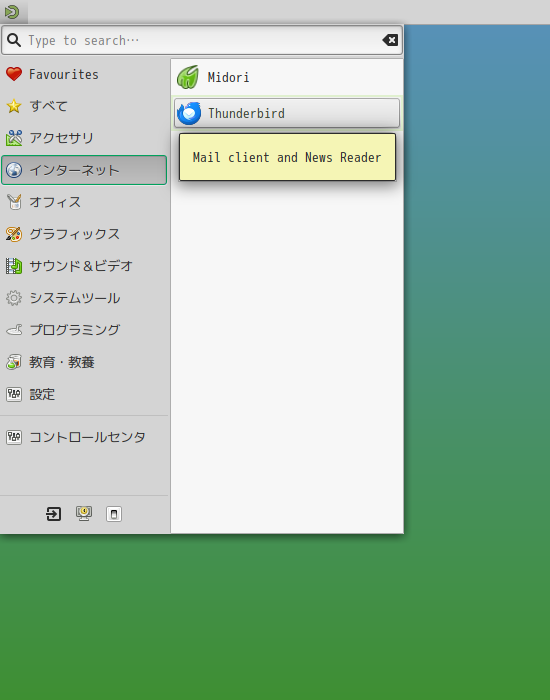Click the shutdown power icon
Image resolution: width=550 pixels, height=700 pixels.
coord(114,514)
